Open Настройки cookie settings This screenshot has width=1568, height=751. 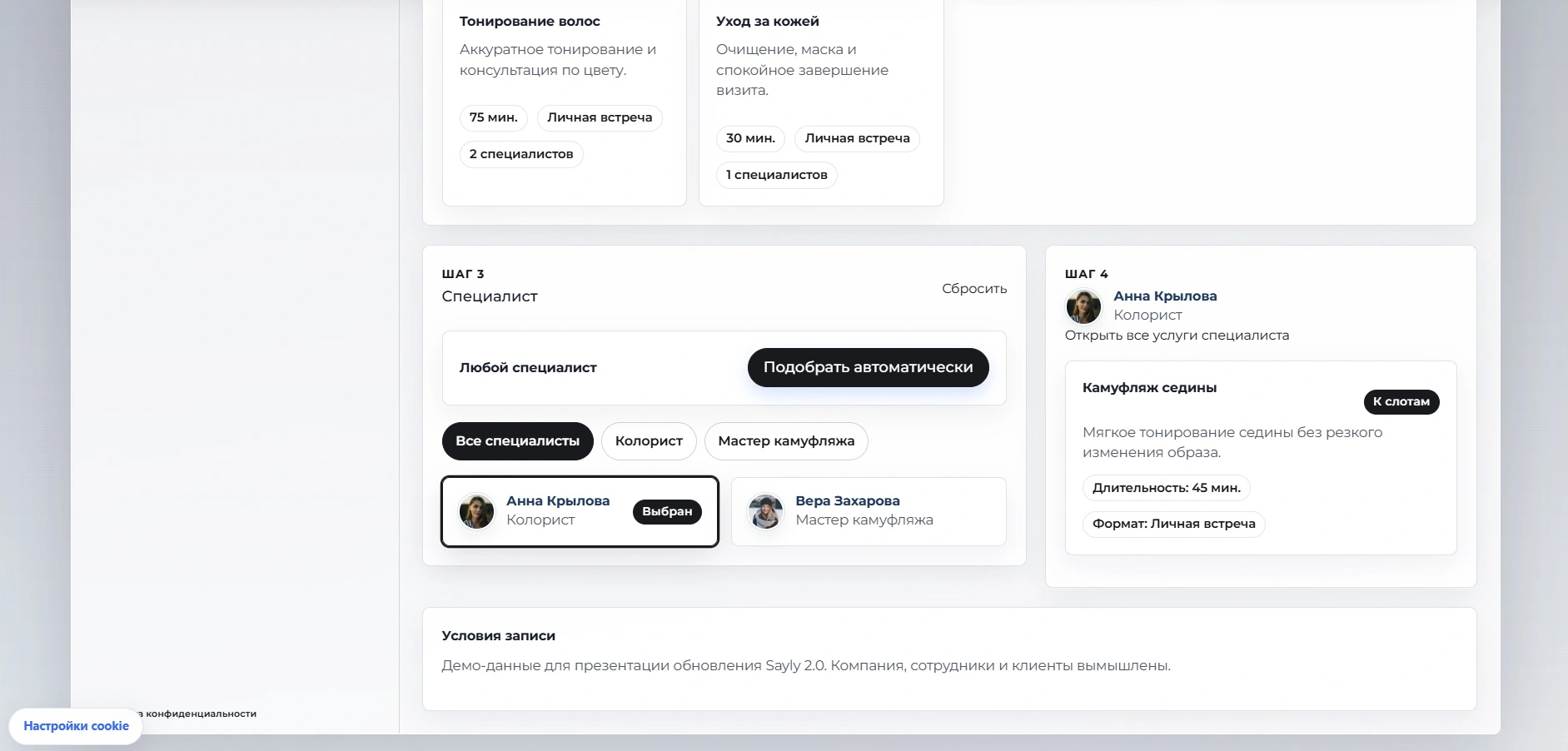tap(76, 726)
